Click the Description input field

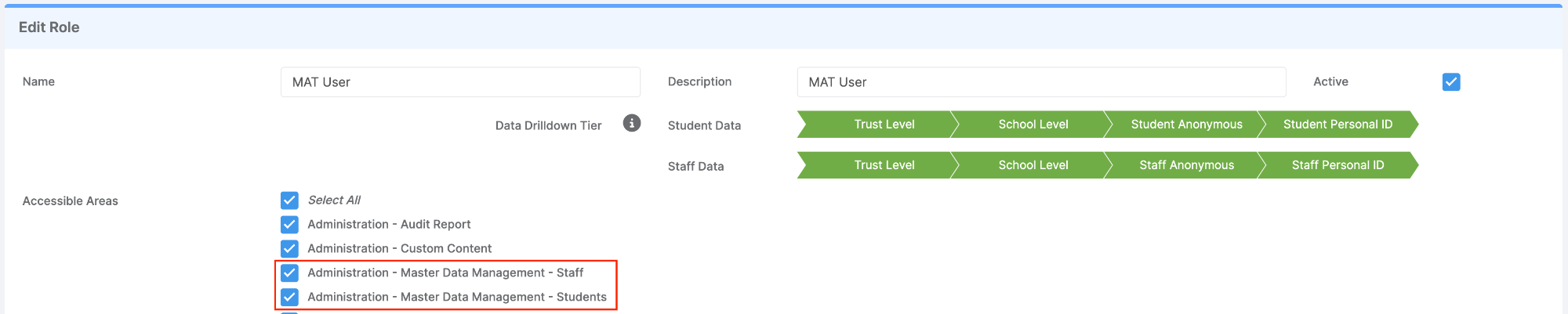click(x=1041, y=82)
